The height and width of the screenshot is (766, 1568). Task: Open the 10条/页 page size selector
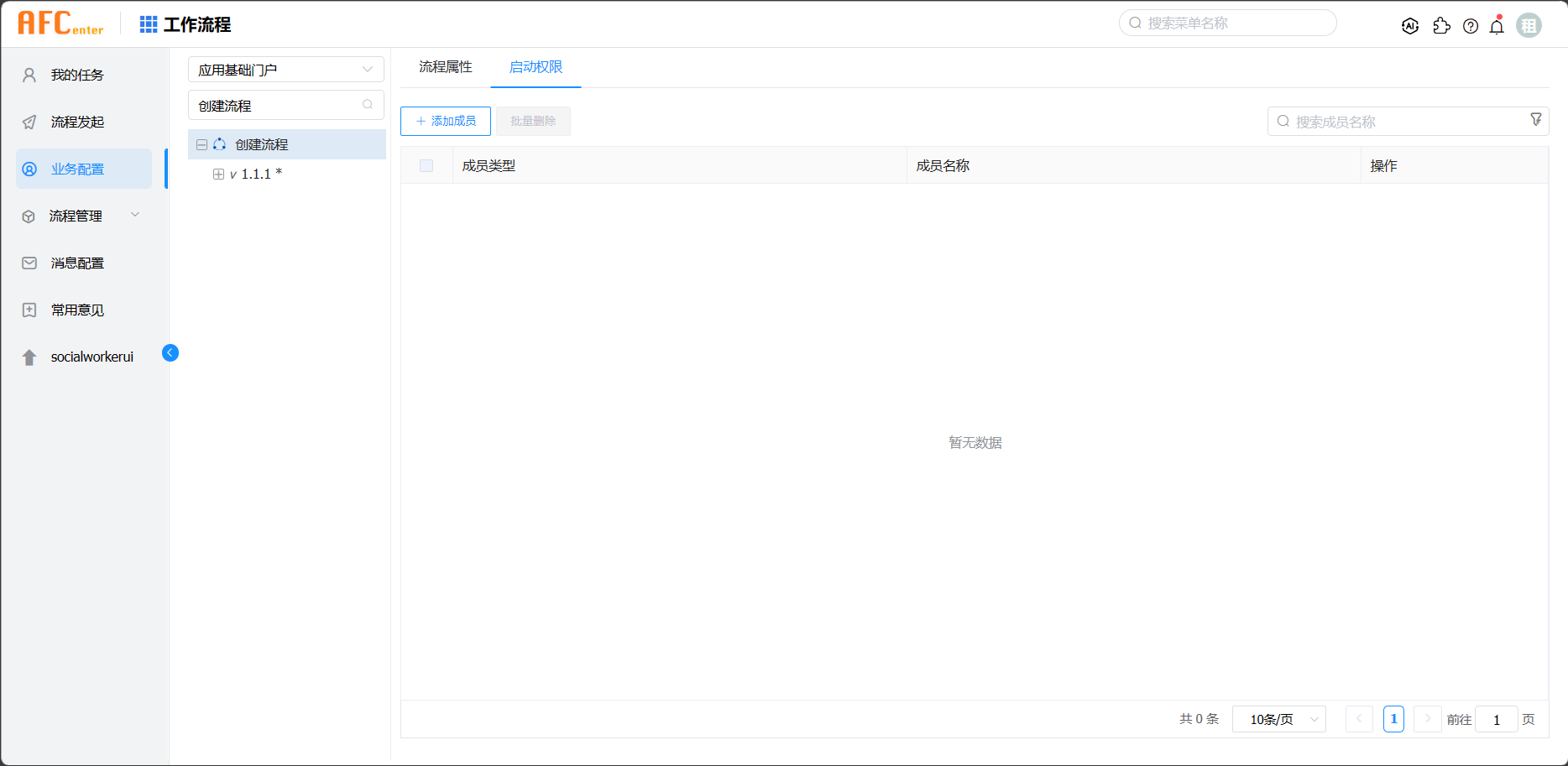tap(1277, 719)
